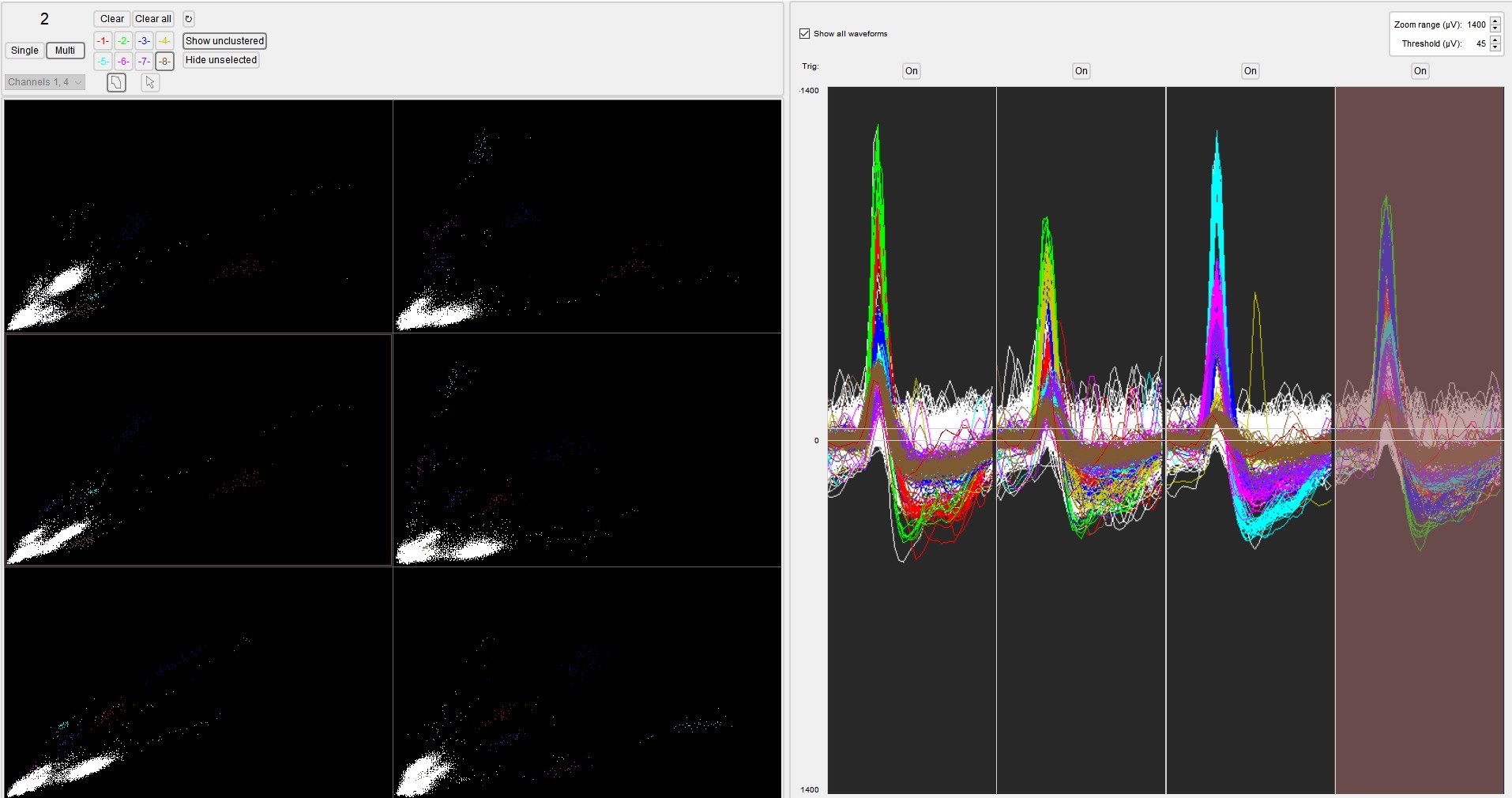
Task: Select yellow cluster -4-
Action: tap(164, 41)
